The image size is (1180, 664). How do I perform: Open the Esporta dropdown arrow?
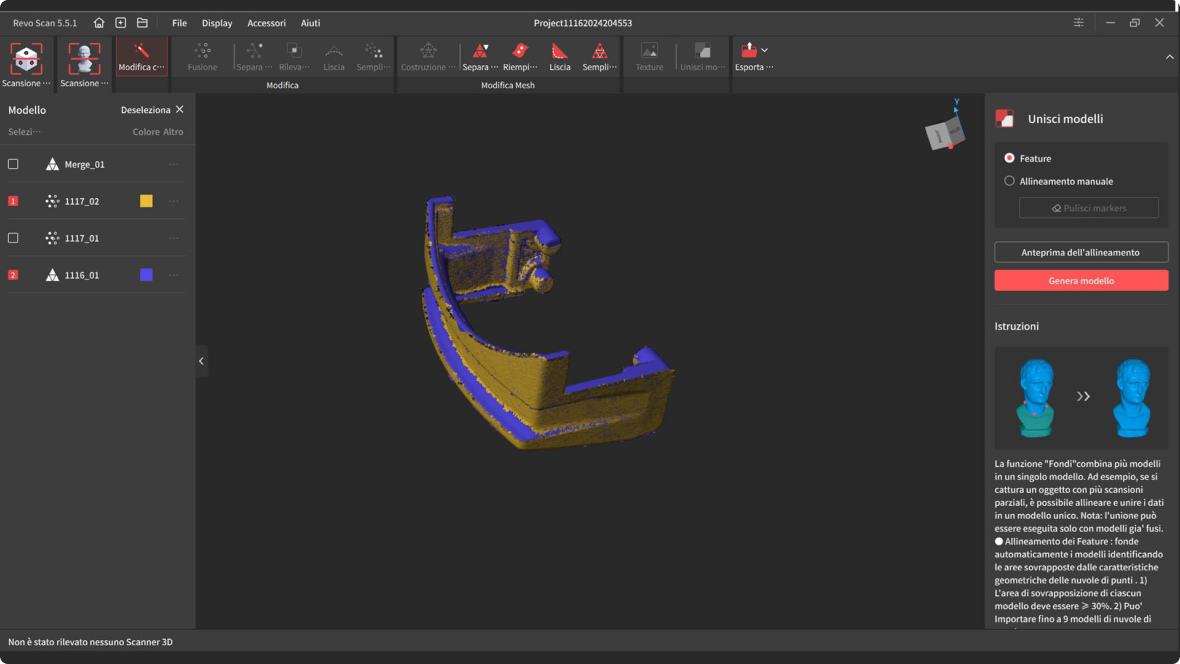point(765,50)
